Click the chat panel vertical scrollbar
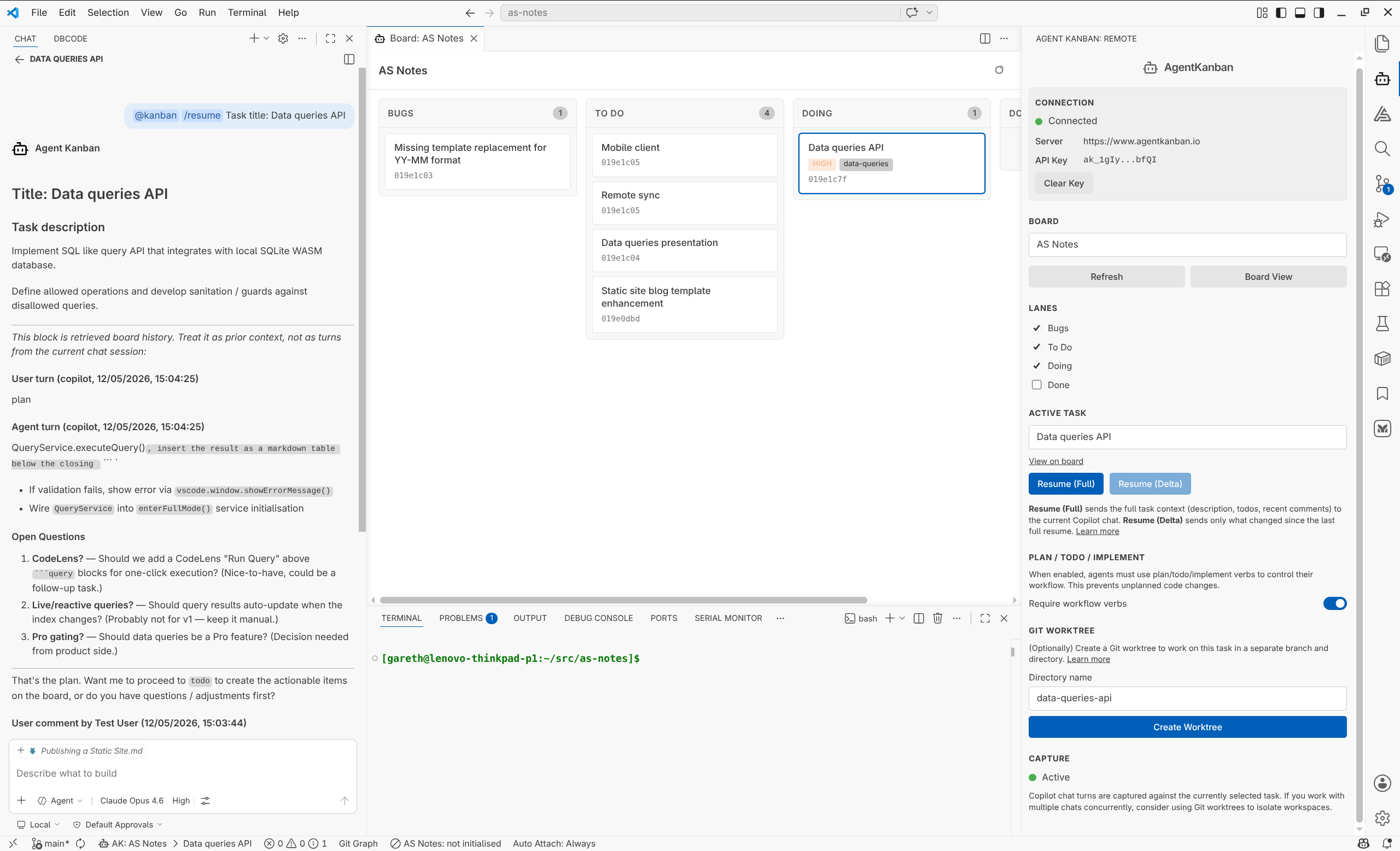 [x=362, y=300]
